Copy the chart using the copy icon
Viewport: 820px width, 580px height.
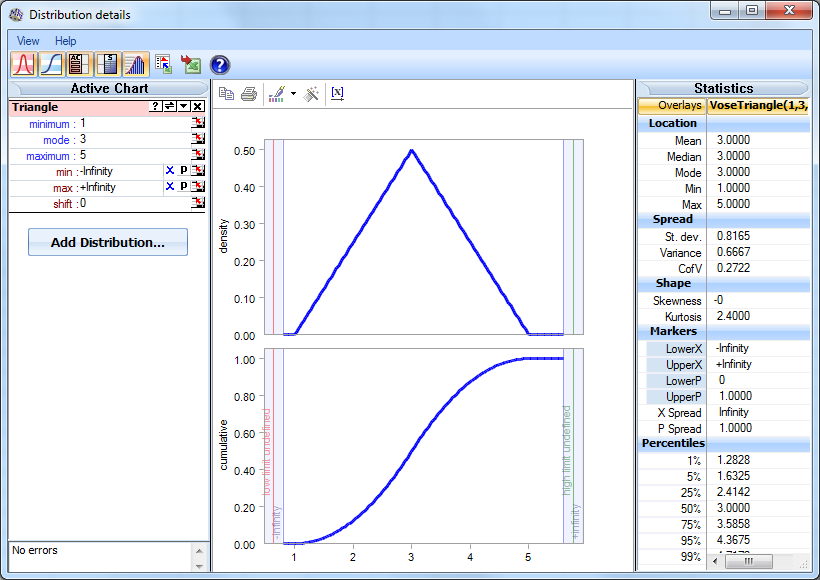point(227,92)
